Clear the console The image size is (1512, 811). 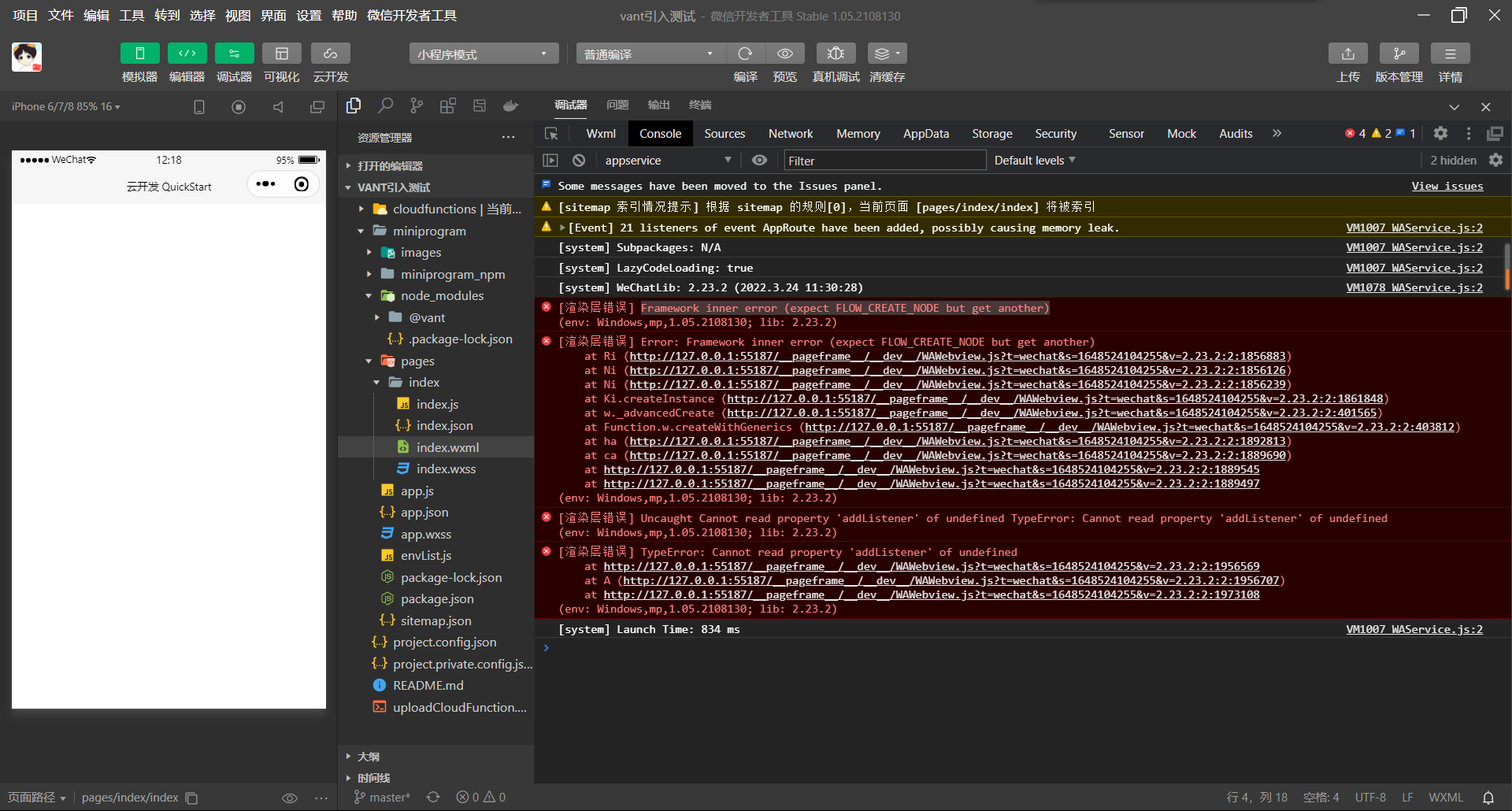pyautogui.click(x=579, y=160)
